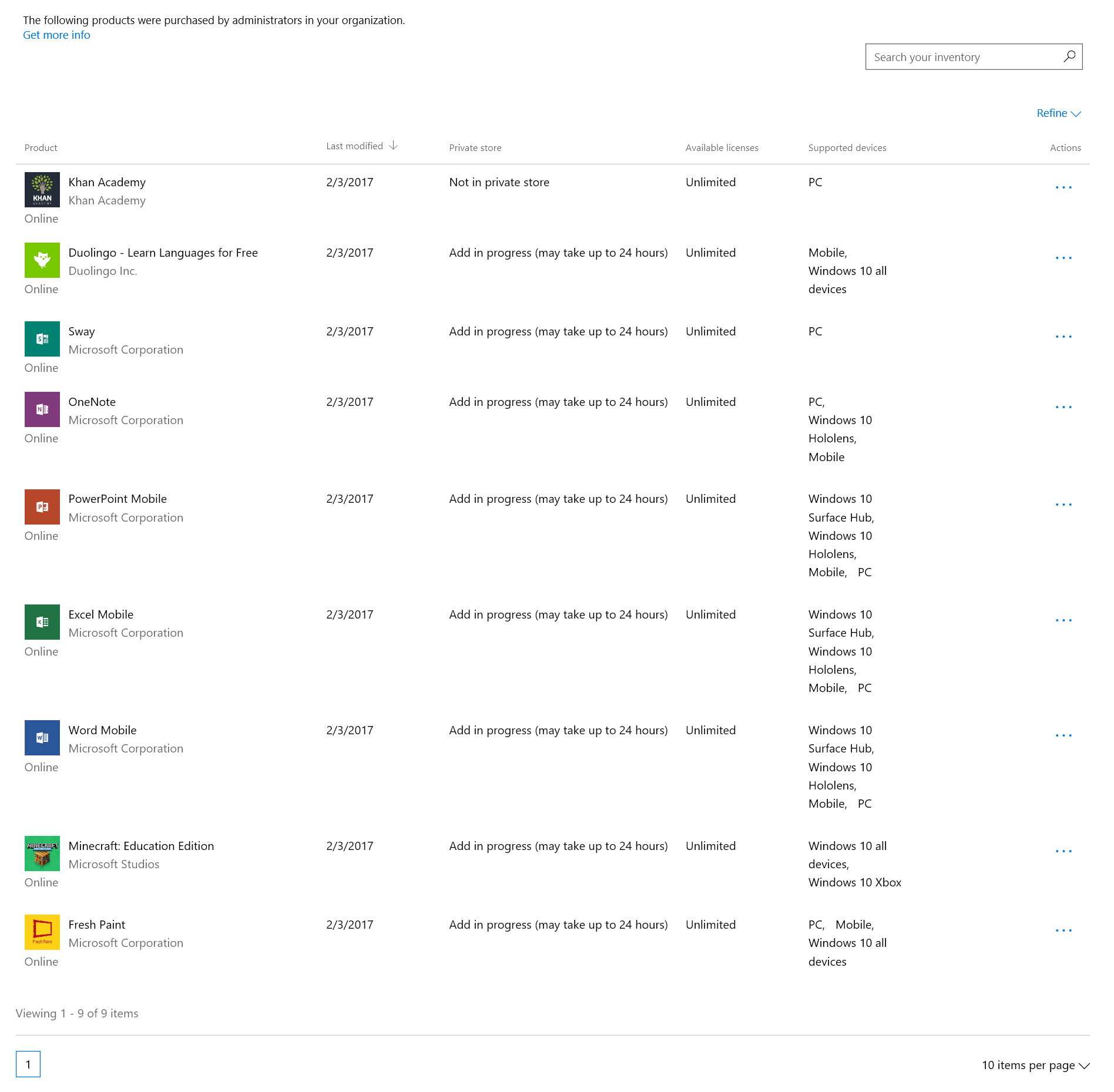Click Fresh Paint's Unlimited licenses value
The height and width of the screenshot is (1092, 1114).
click(x=711, y=925)
